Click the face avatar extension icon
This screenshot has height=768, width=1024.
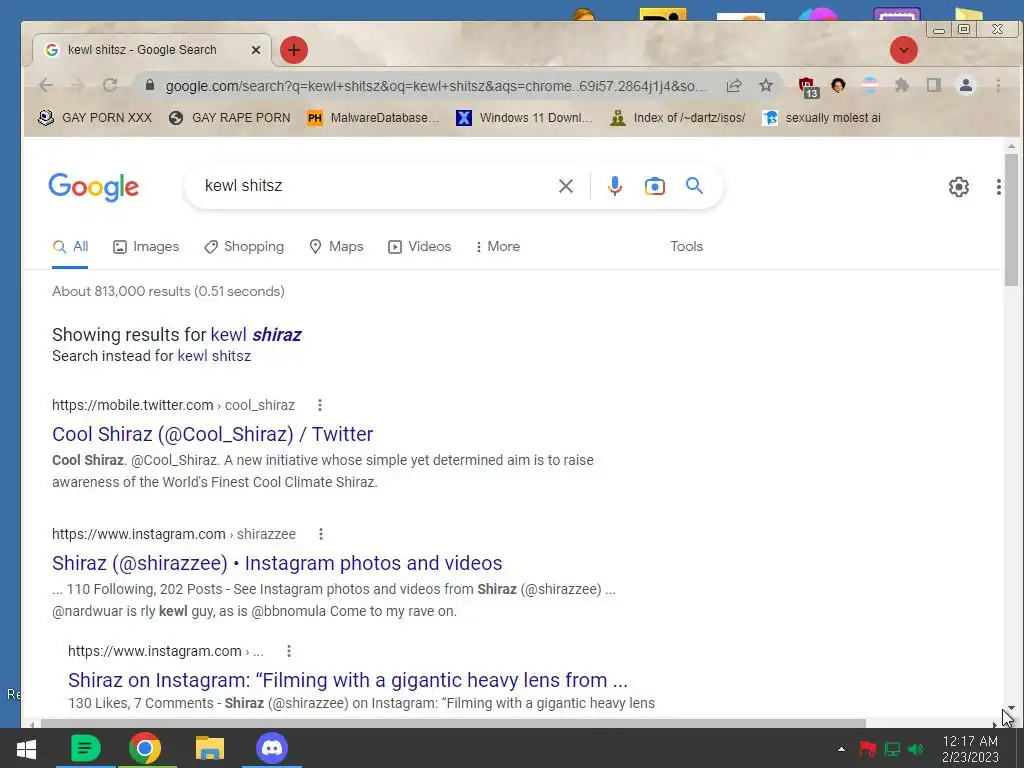[838, 85]
